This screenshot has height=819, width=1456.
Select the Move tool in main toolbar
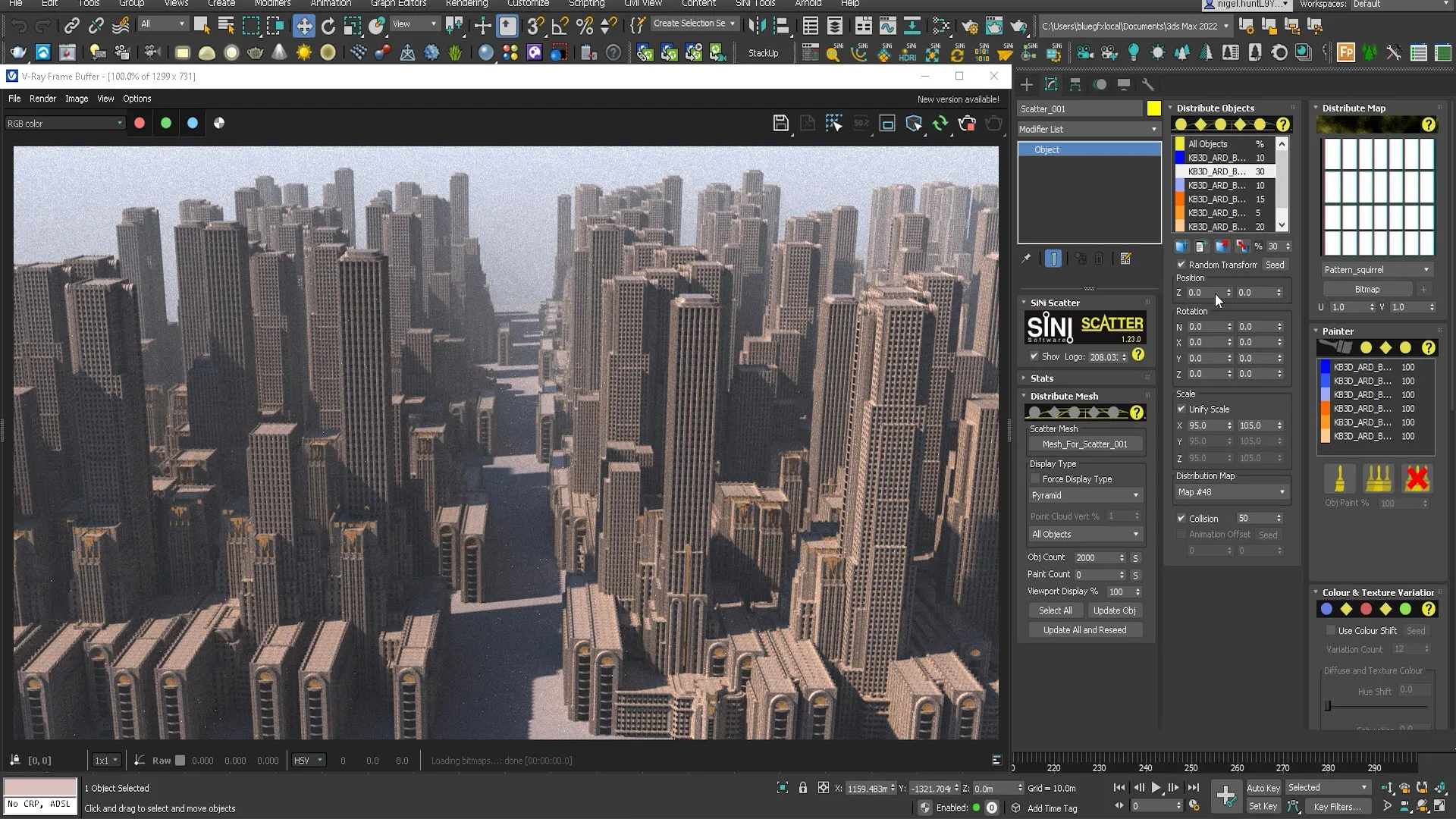point(303,26)
